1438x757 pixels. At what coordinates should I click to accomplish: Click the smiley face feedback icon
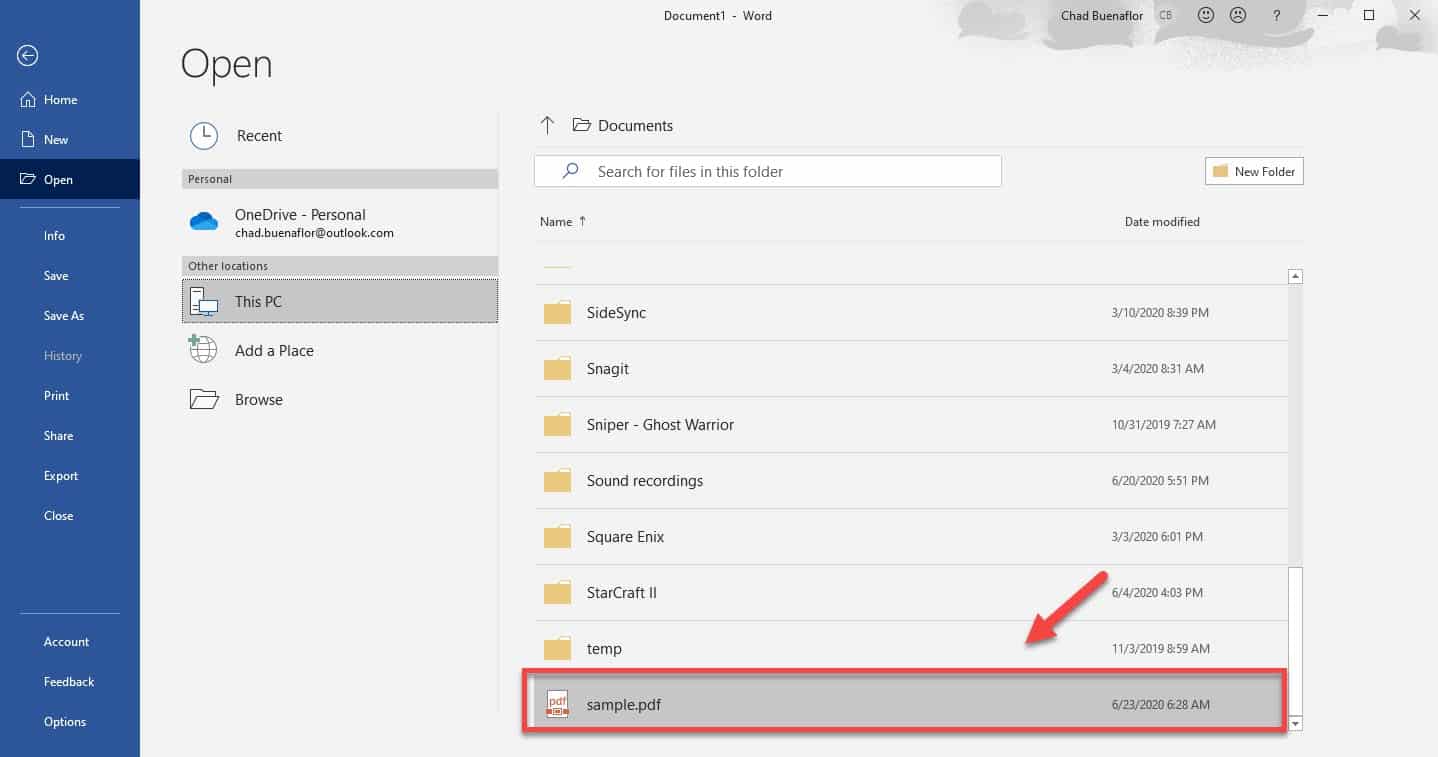click(1206, 16)
